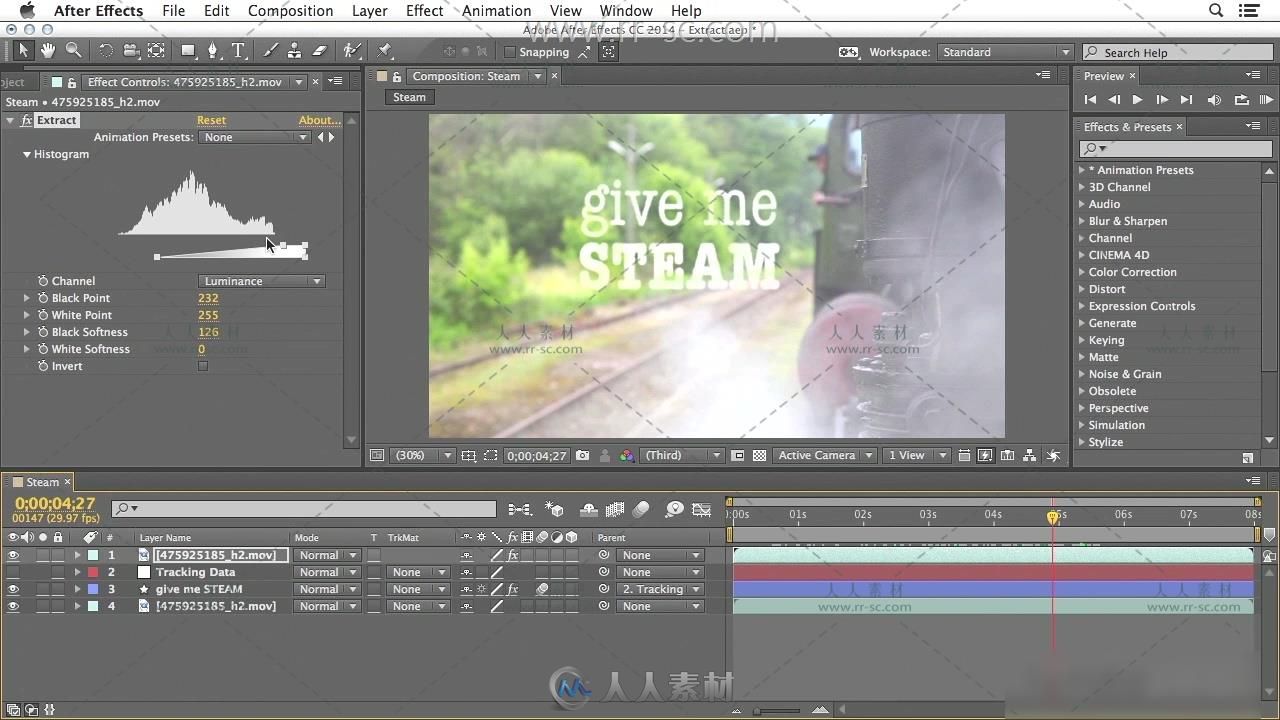This screenshot has width=1280, height=720.
Task: Open the Graph Editor in timeline
Action: tap(702, 509)
